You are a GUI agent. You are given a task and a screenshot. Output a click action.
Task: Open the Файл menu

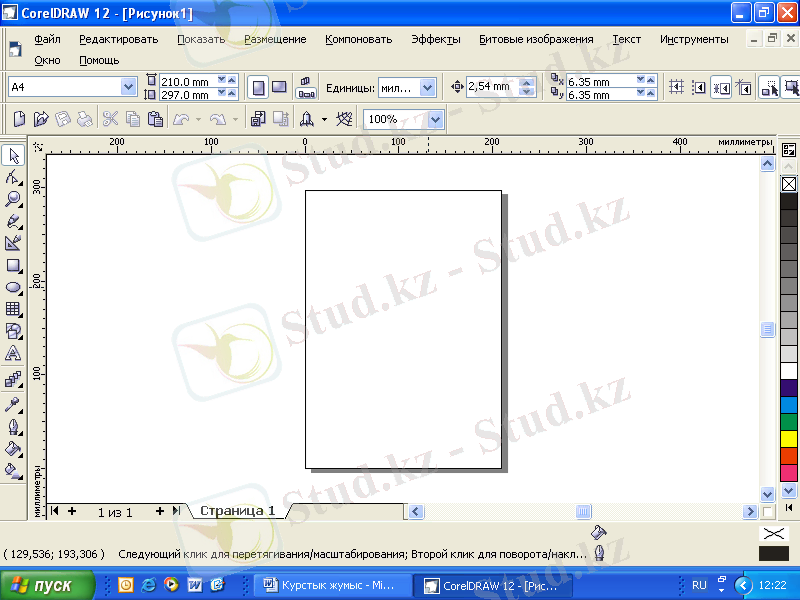47,39
